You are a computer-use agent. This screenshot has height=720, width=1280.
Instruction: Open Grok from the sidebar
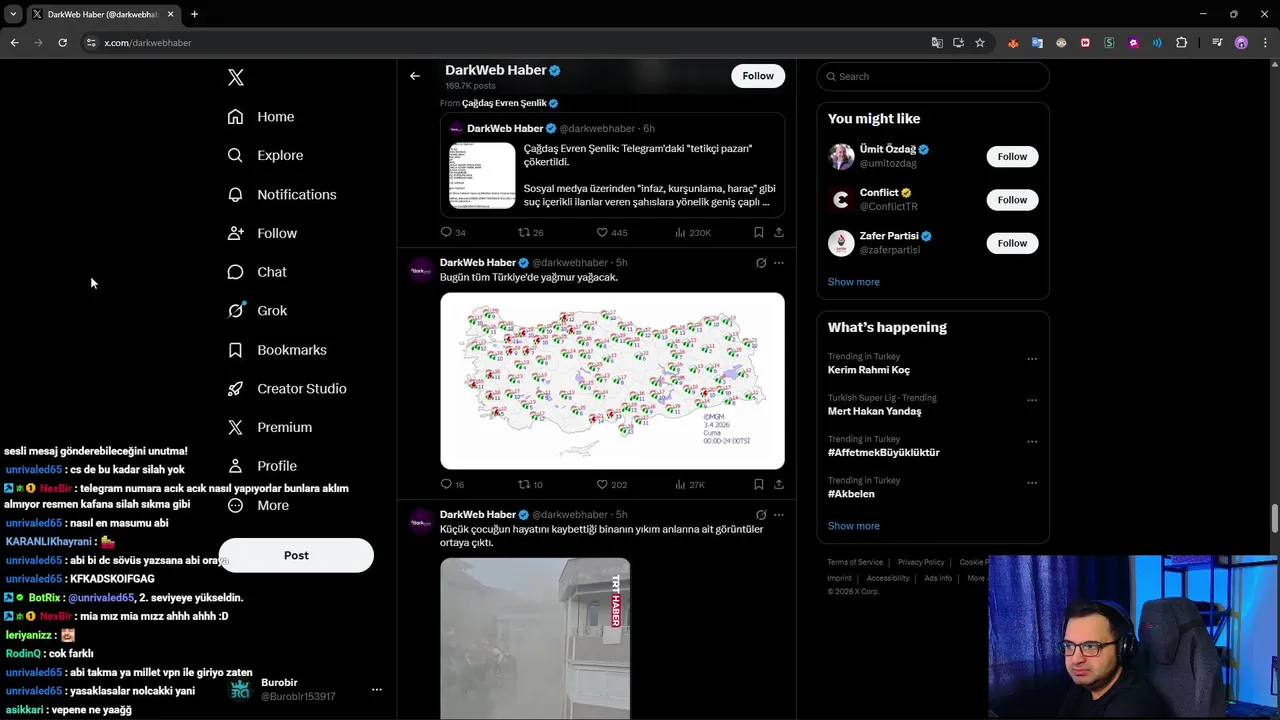pyautogui.click(x=257, y=311)
